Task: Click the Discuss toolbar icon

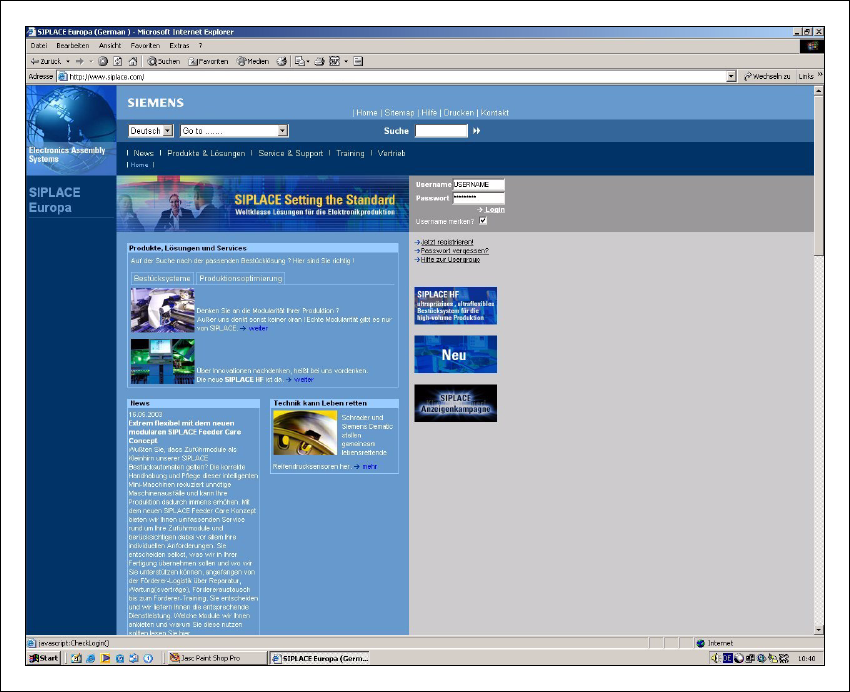Action: (x=358, y=61)
